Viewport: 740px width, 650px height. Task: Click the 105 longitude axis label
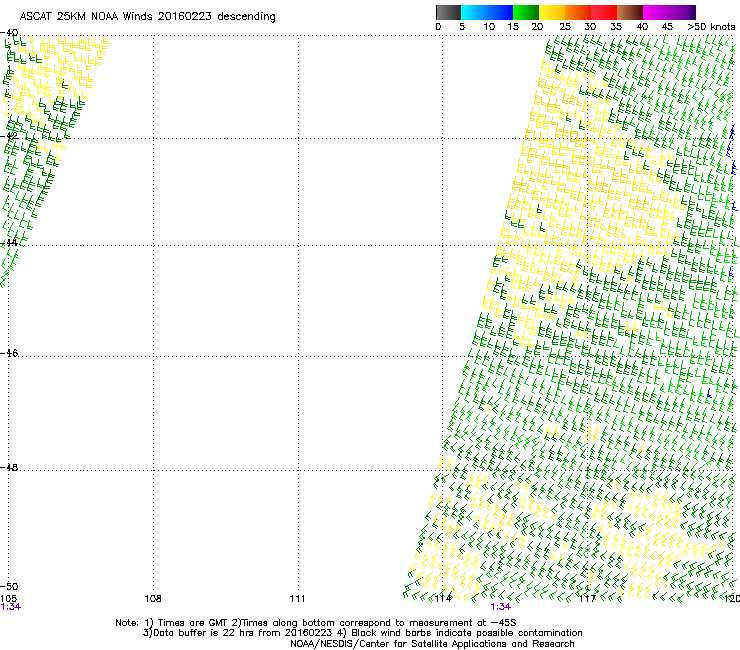8,599
